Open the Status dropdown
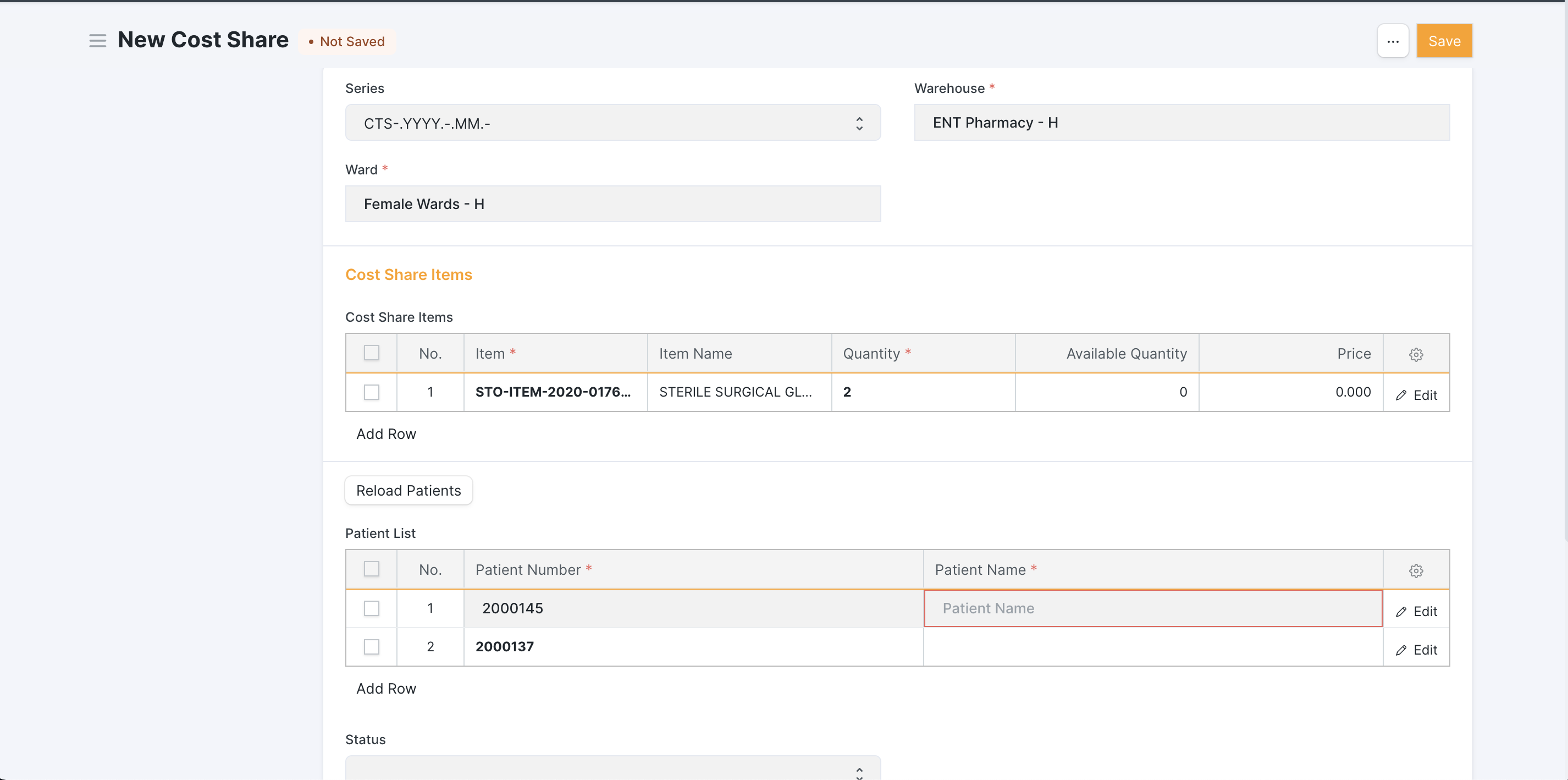The height and width of the screenshot is (780, 1568). 612,768
